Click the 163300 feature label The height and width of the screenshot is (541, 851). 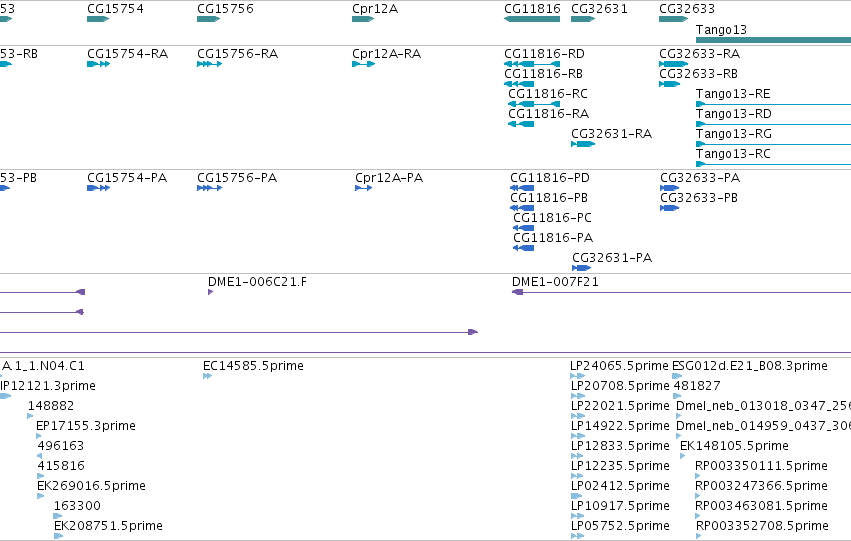coord(77,506)
